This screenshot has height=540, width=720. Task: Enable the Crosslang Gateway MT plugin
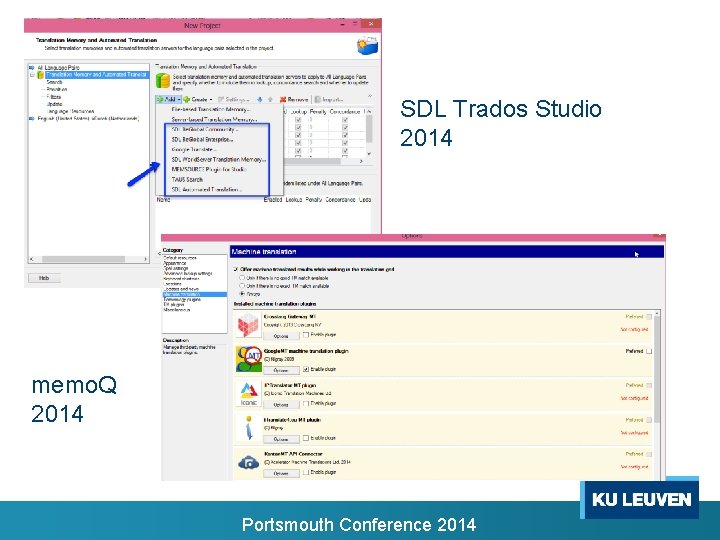tap(306, 335)
